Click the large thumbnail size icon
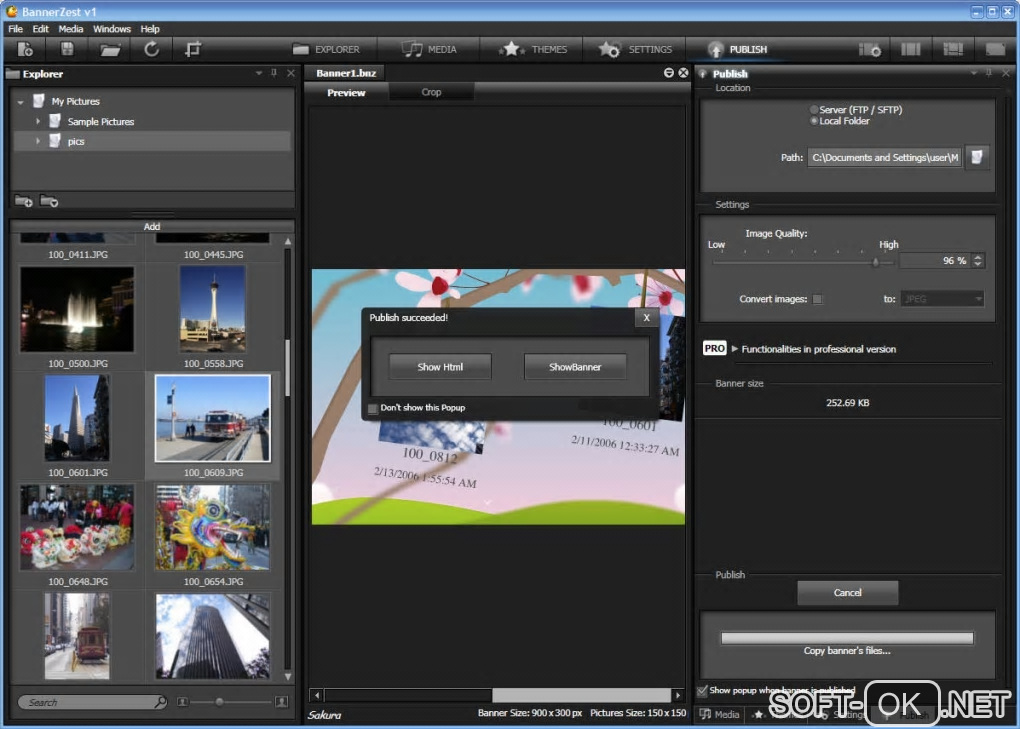 click(x=282, y=702)
